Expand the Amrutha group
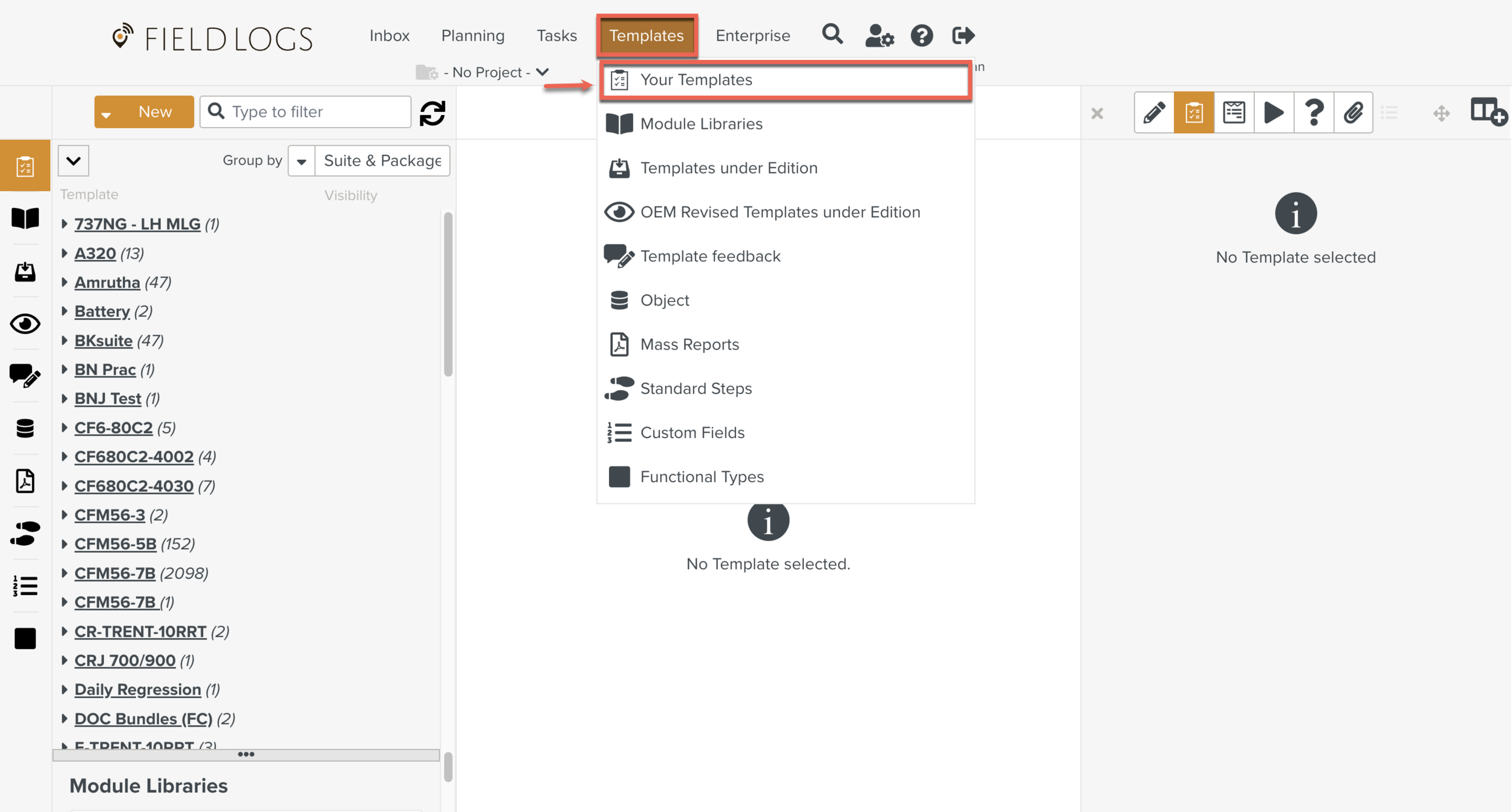The width and height of the screenshot is (1512, 812). [x=65, y=282]
